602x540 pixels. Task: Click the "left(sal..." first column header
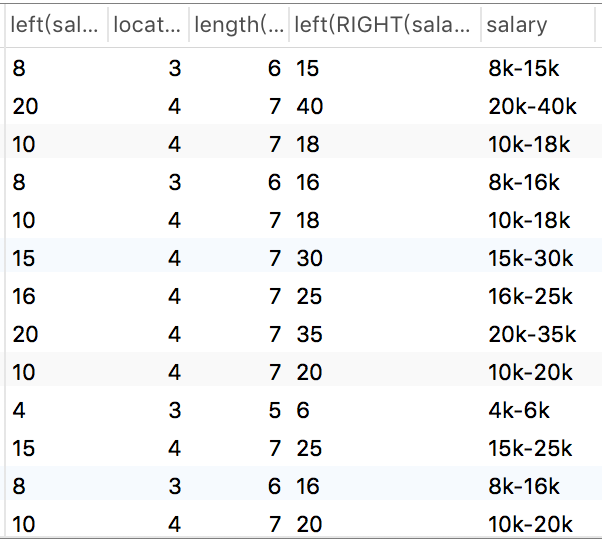[x=55, y=26]
